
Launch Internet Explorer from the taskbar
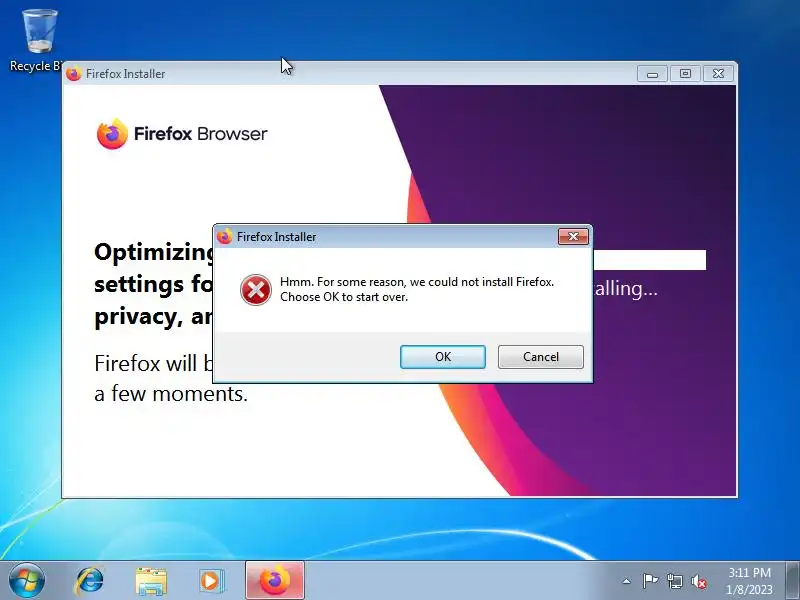(x=89, y=581)
